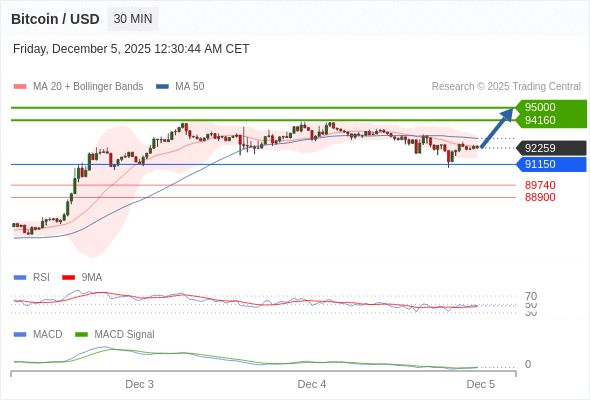Click the MA 20 + Bollinger Bands legend label

88,87
